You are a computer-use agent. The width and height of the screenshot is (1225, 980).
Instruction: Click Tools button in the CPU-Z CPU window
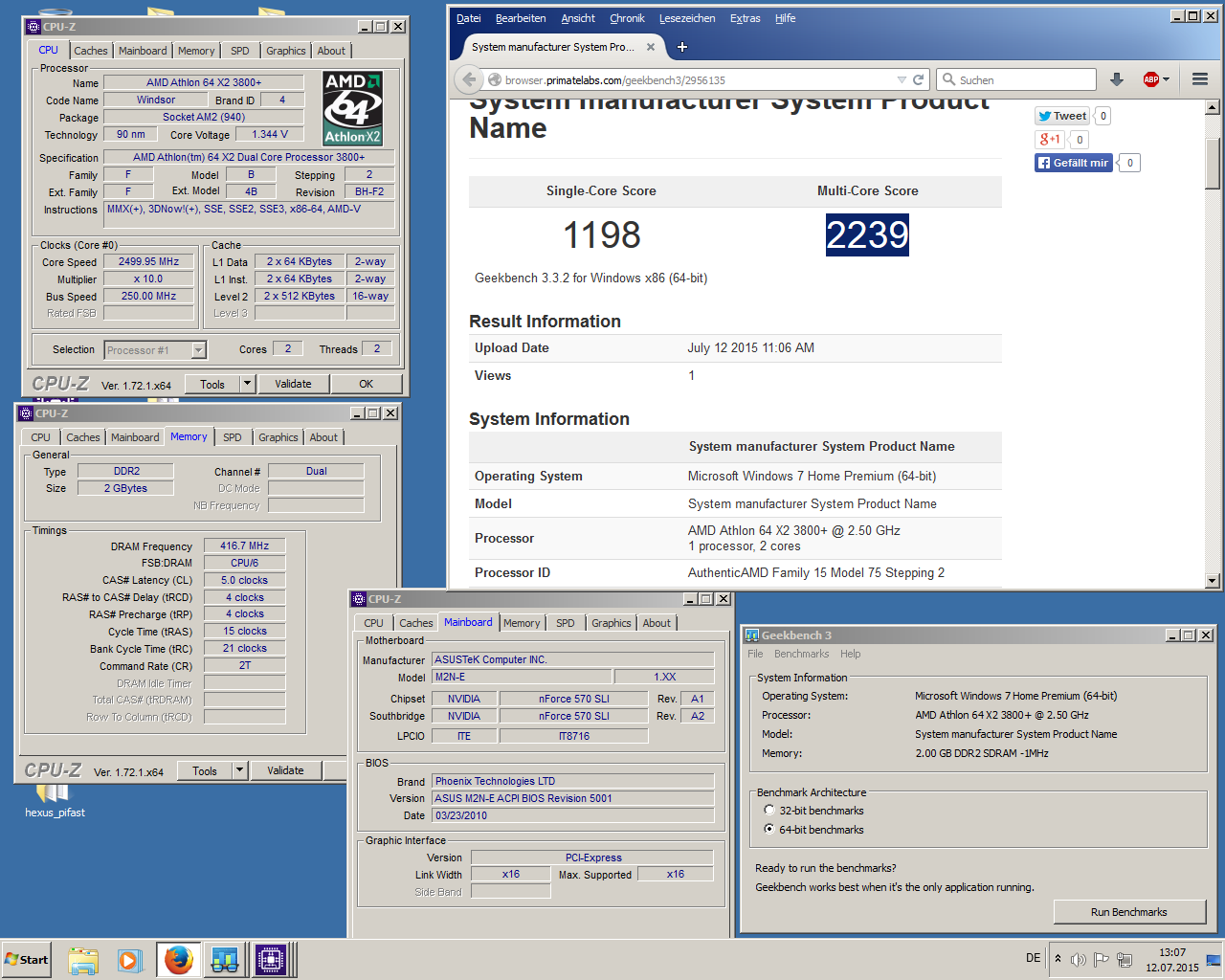pyautogui.click(x=212, y=384)
